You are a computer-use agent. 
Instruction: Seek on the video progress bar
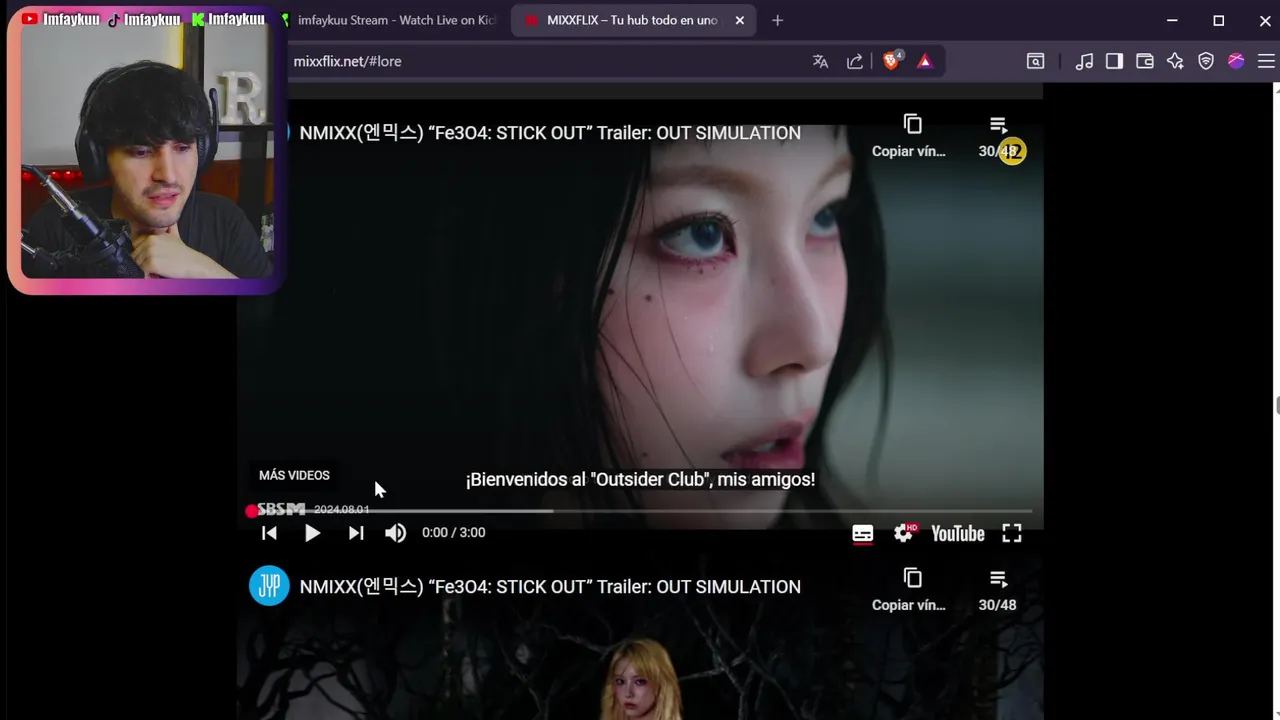pyautogui.click(x=640, y=511)
